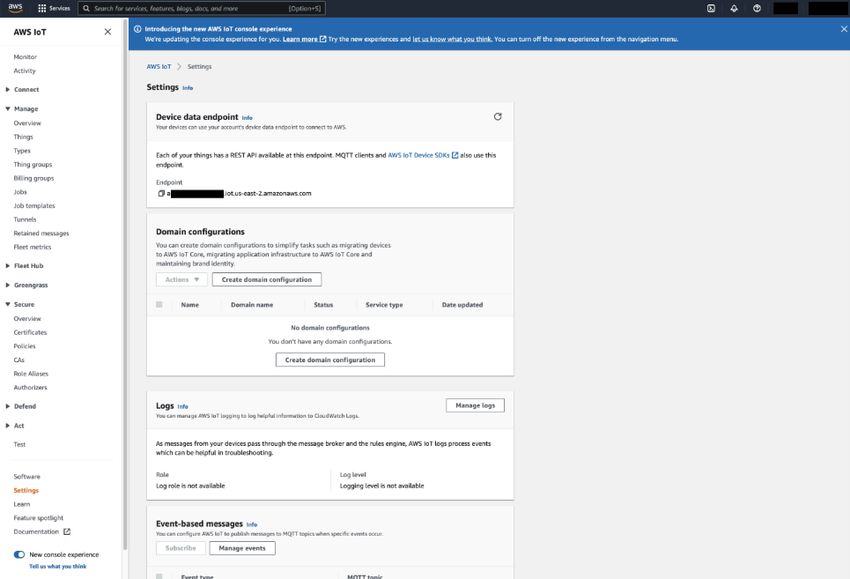Copy the endpoint address
The height and width of the screenshot is (579, 850).
(x=161, y=194)
